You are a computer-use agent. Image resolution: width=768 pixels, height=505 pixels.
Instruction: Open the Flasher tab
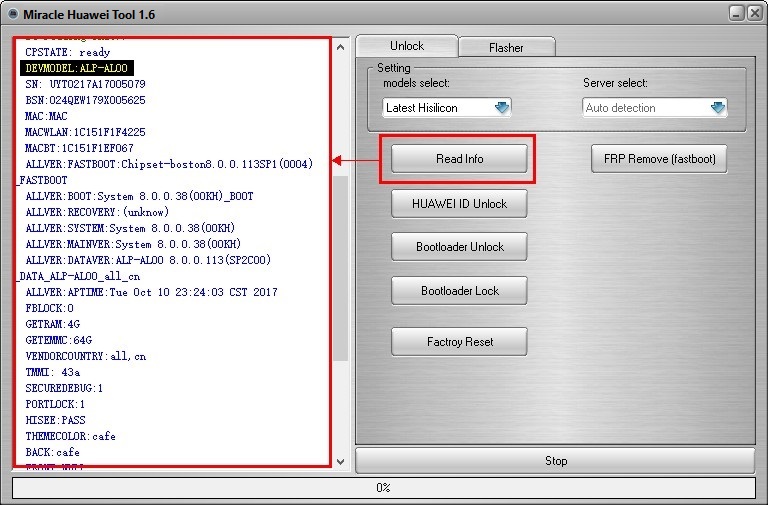point(506,48)
